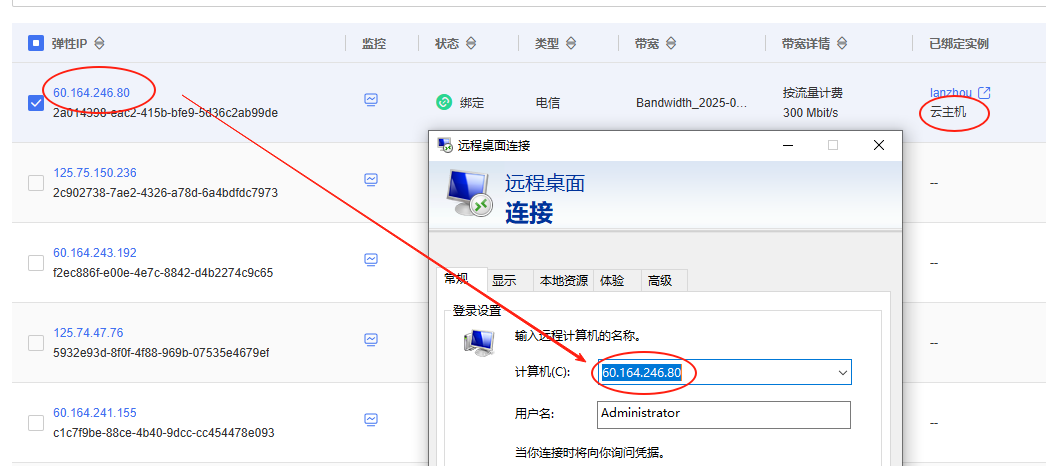Expand the 计算机 combo box dropdown arrow
This screenshot has height=466, width=1046.
pyautogui.click(x=843, y=373)
